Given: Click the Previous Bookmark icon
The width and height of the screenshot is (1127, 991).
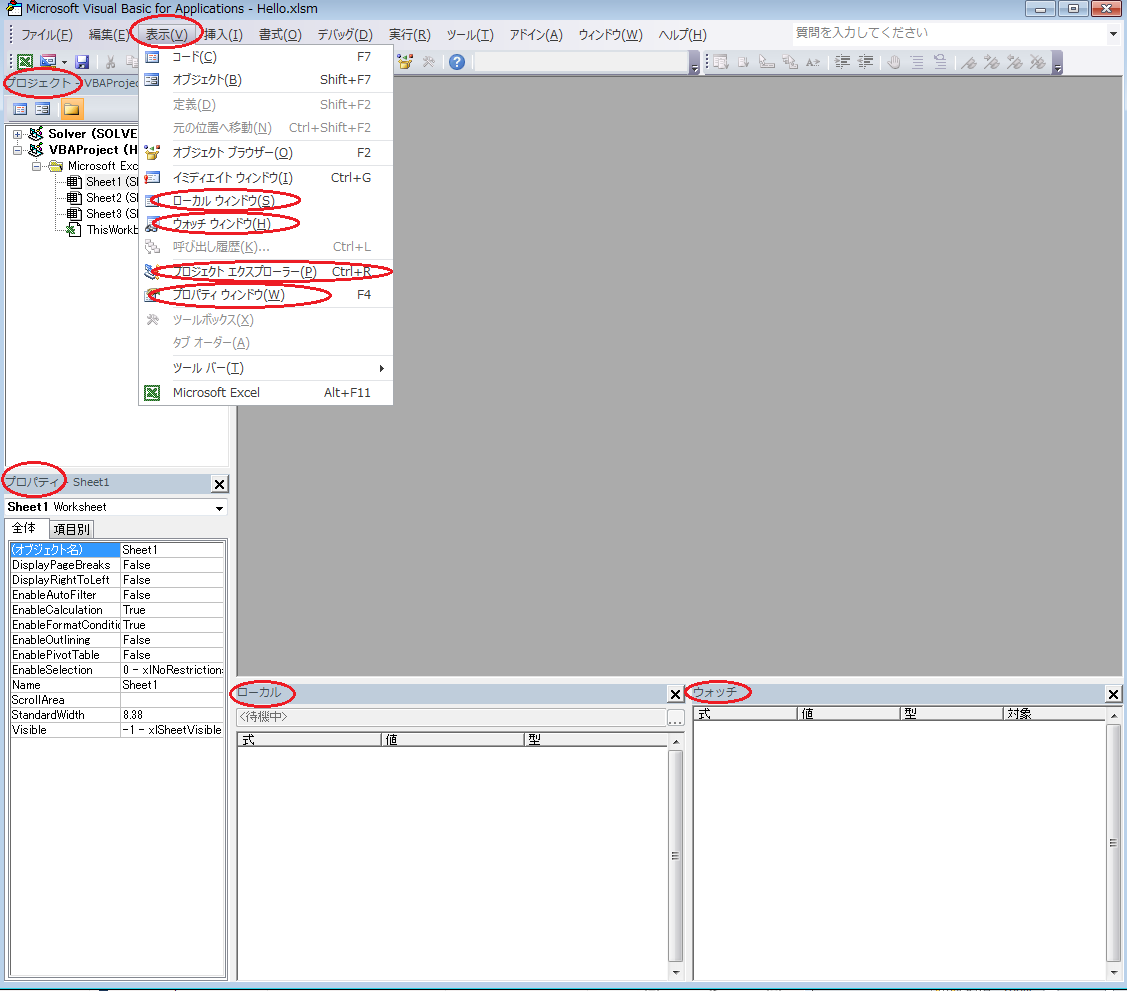Looking at the screenshot, I should tap(1014, 62).
